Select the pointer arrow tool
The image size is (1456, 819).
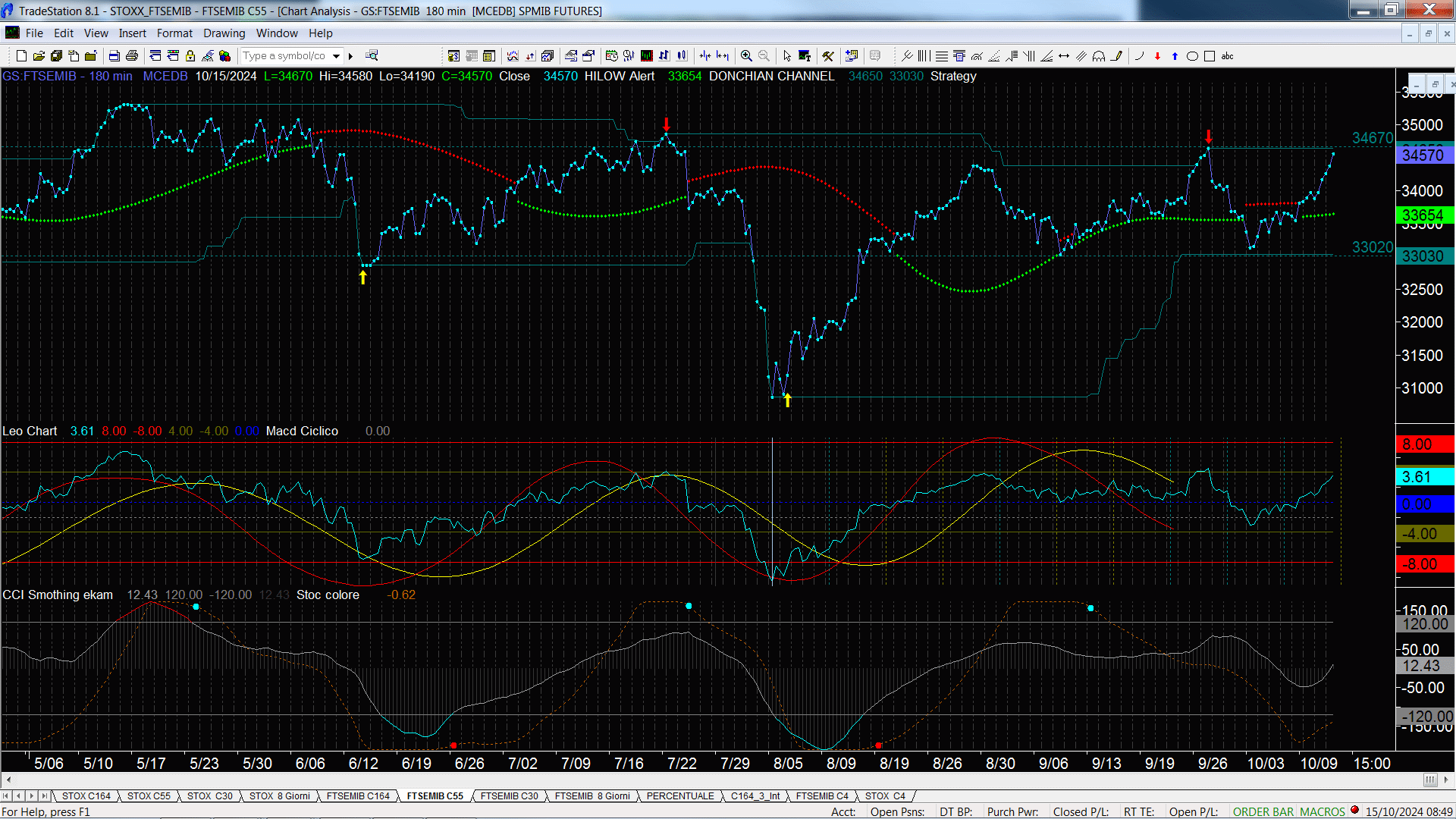786,55
